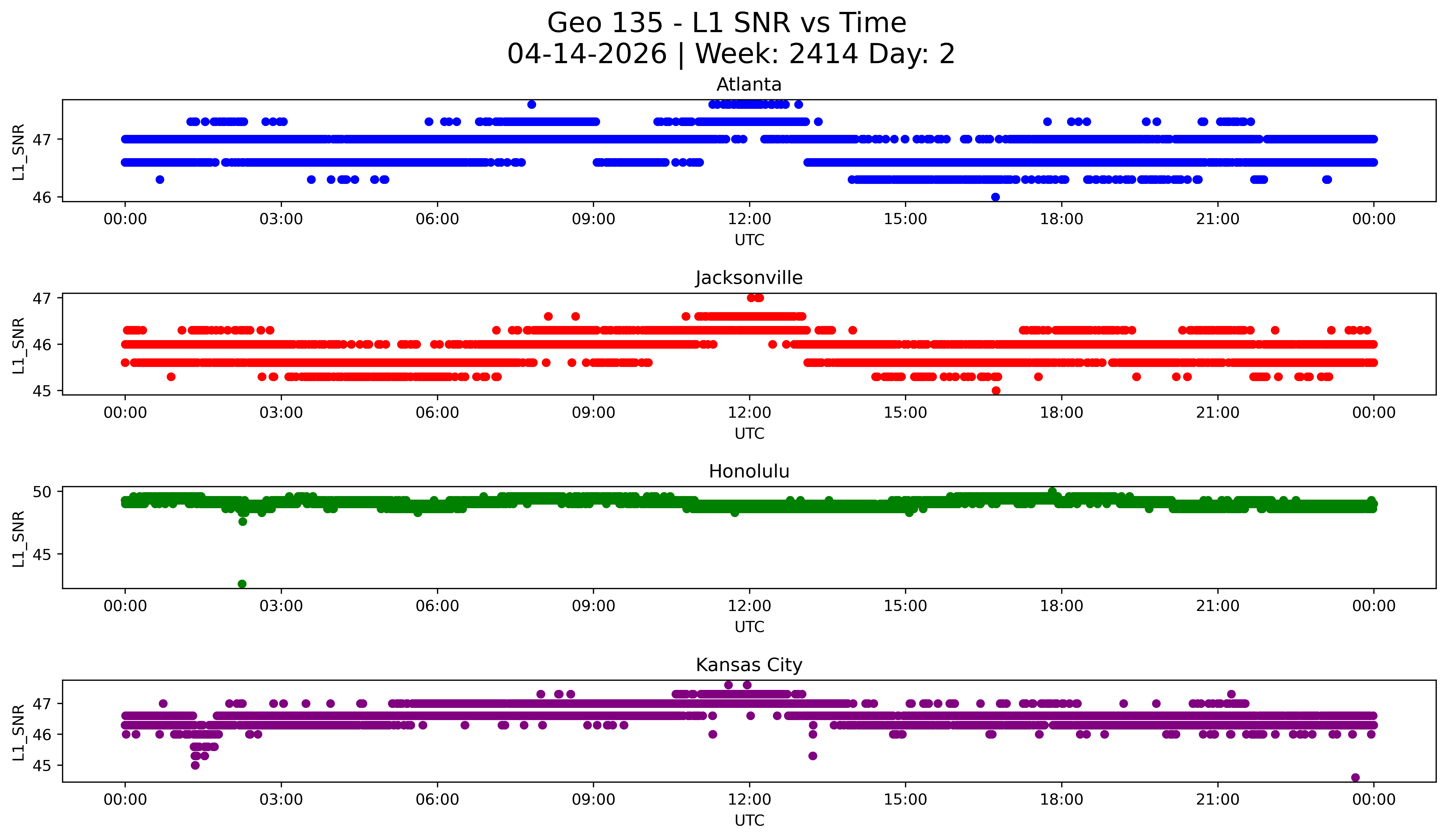Viewport: 1447px width, 840px height.
Task: Click the Atlanta subplot title
Action: 749,85
